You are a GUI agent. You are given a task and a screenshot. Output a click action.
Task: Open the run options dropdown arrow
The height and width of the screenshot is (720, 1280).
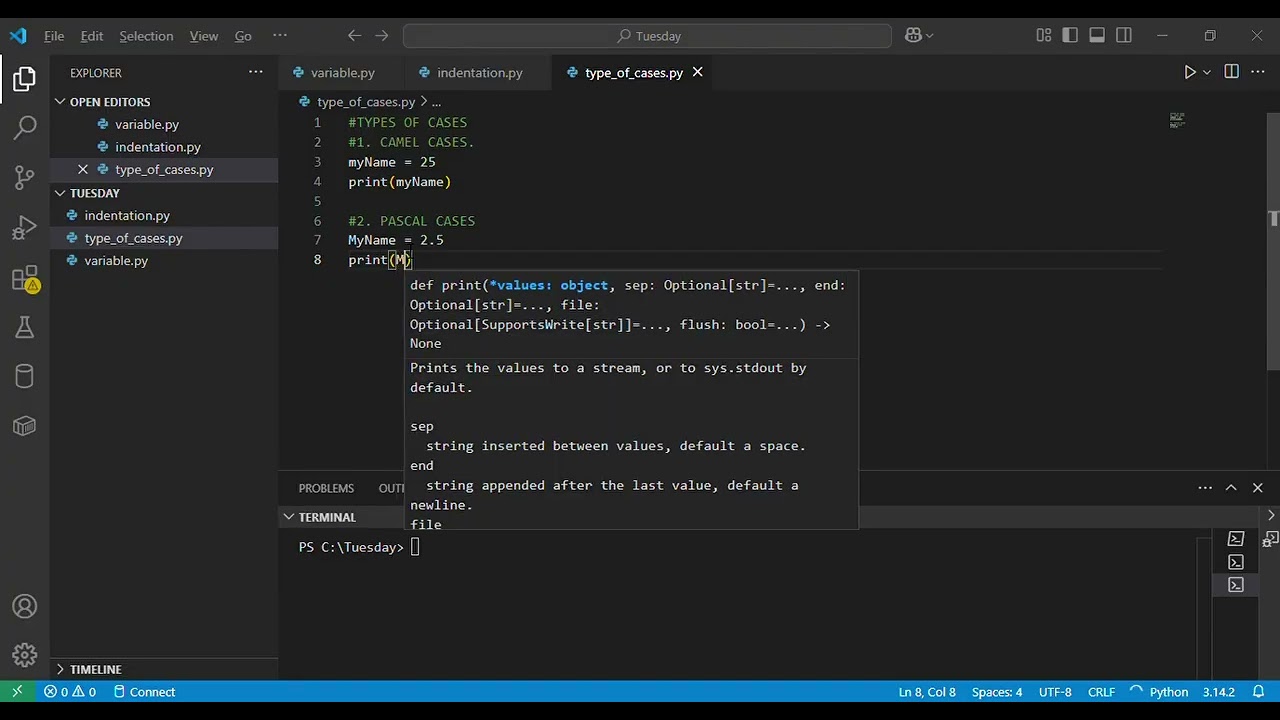point(1207,72)
